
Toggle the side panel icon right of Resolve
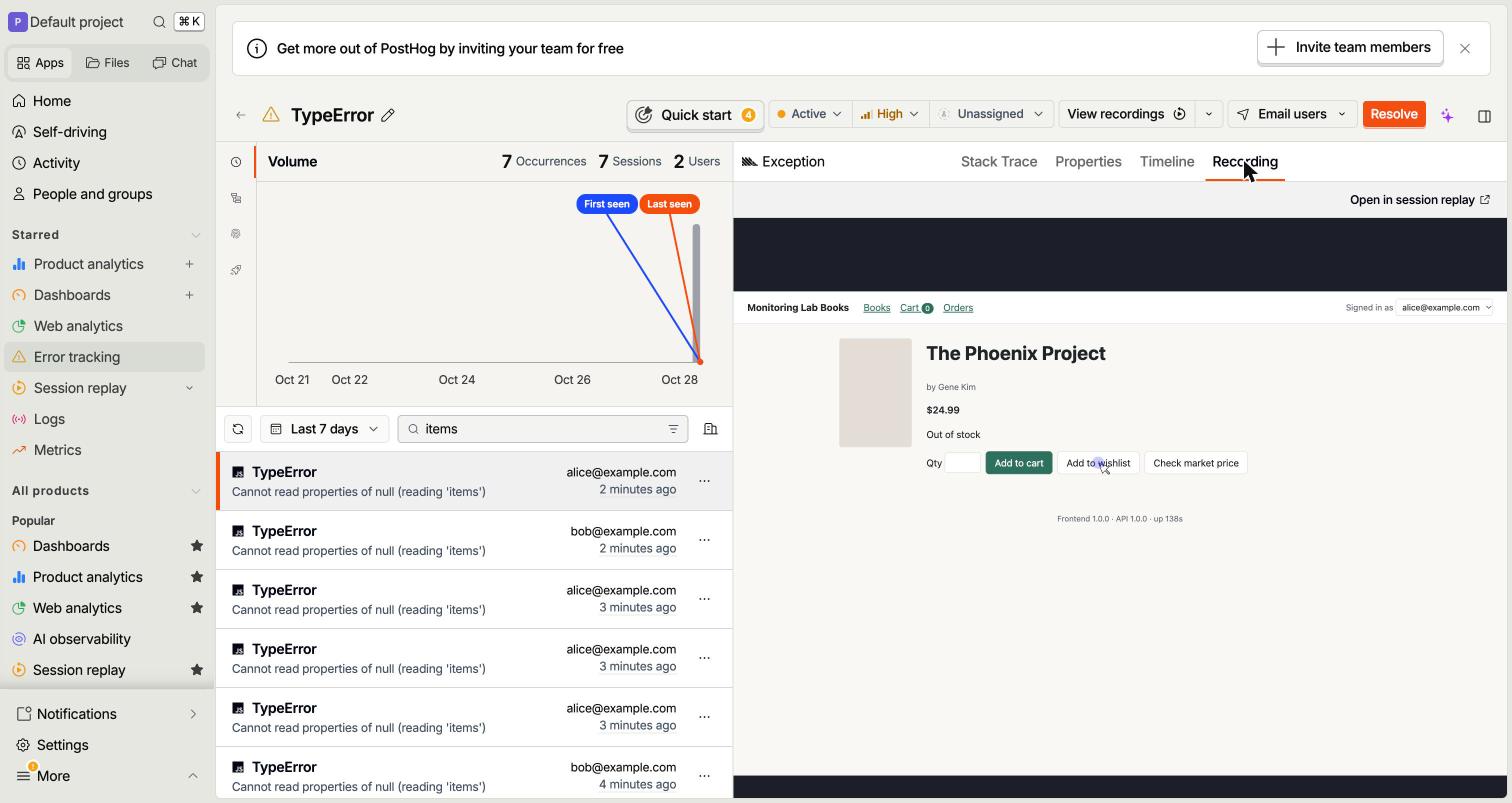[1484, 116]
